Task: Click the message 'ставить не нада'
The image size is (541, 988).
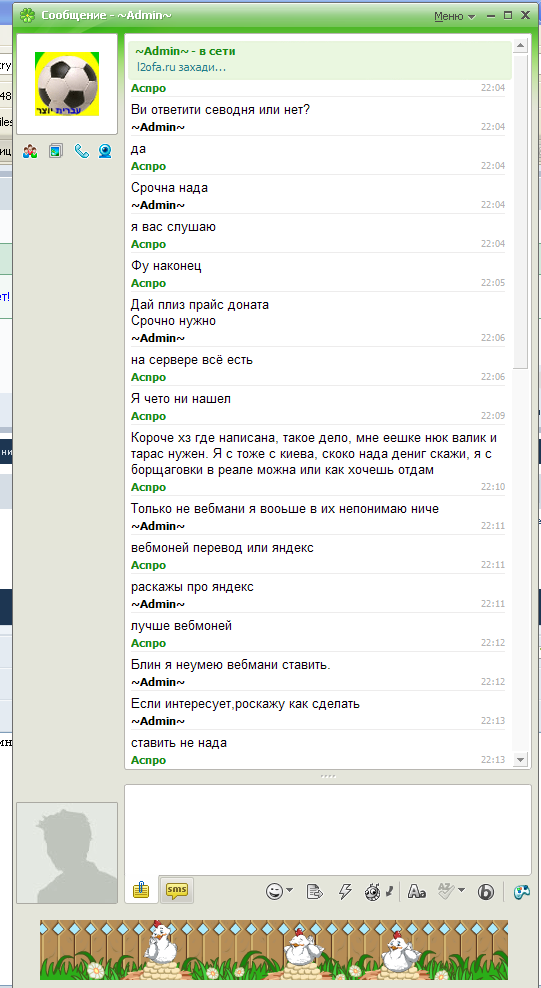Action: point(179,743)
